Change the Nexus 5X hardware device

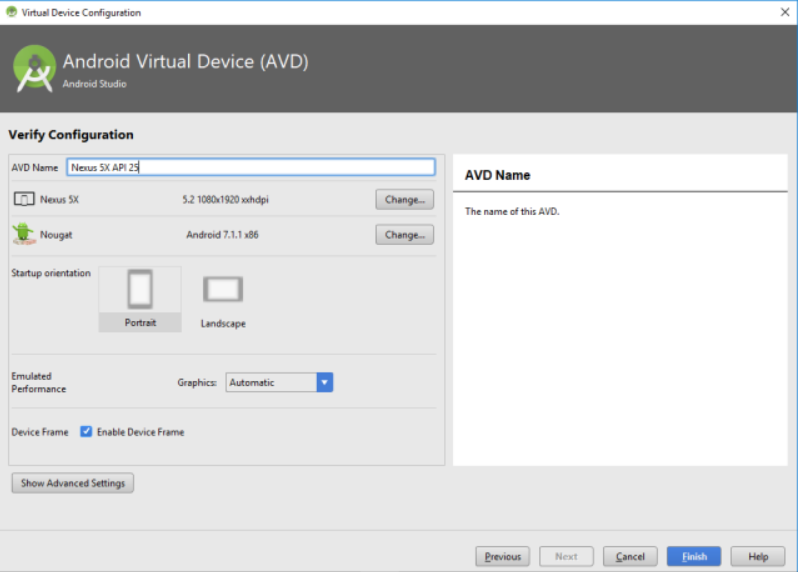[x=405, y=199]
